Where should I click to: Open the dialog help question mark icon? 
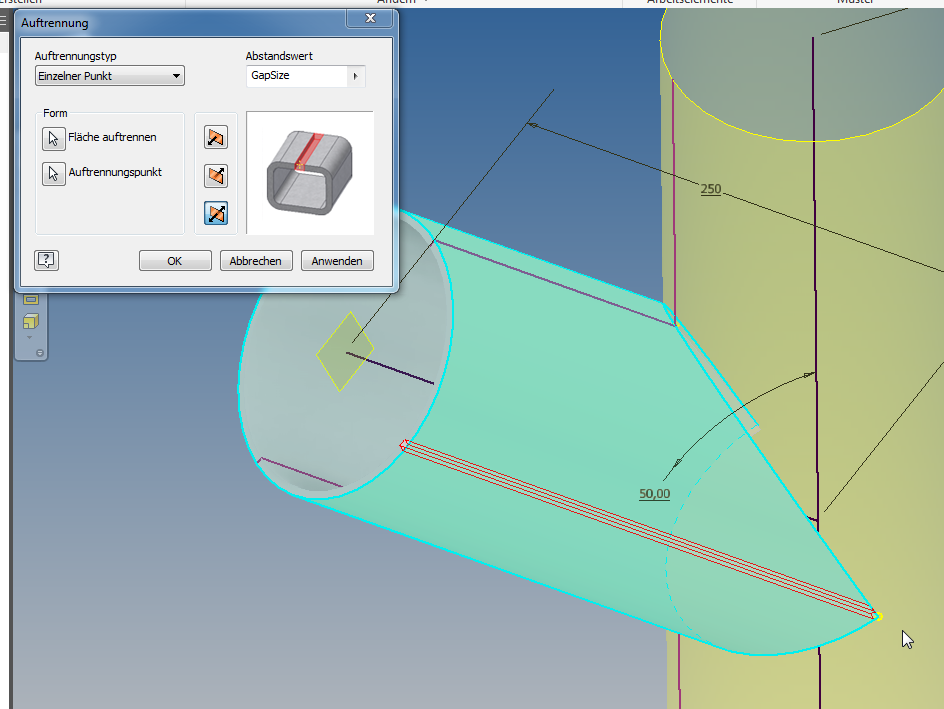[45, 260]
